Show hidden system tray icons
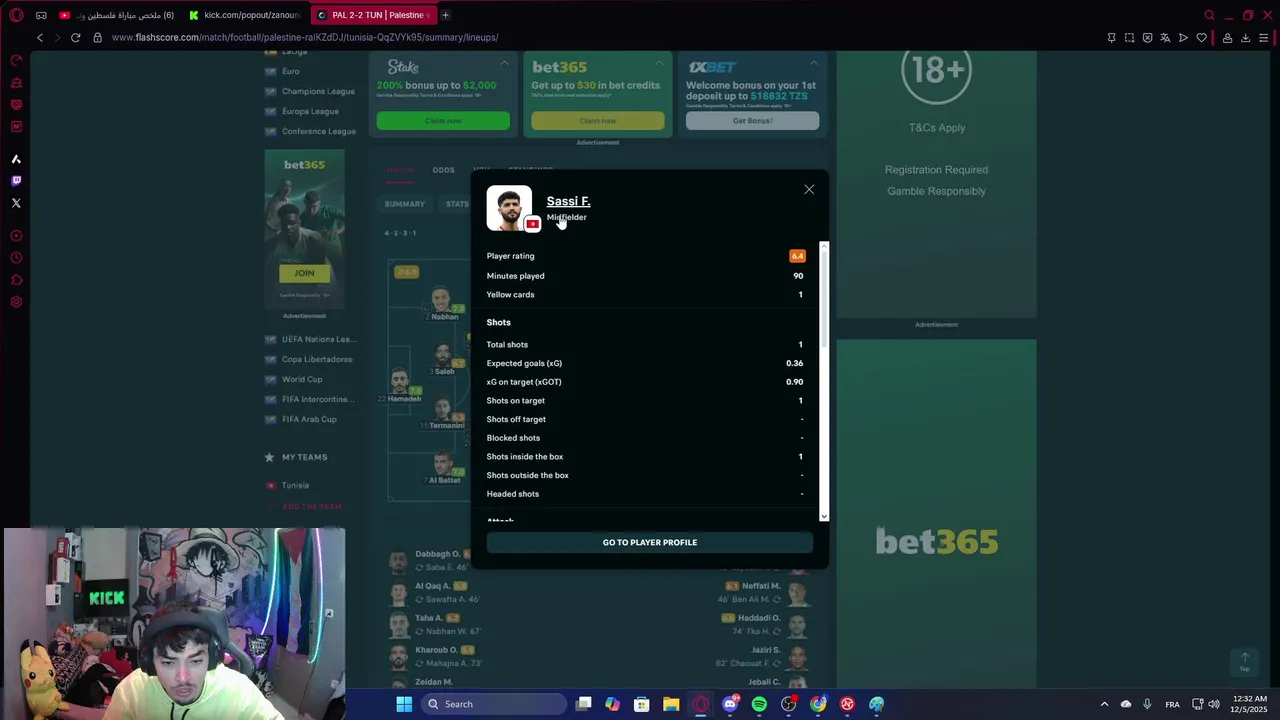The width and height of the screenshot is (1280, 720). [x=1104, y=704]
